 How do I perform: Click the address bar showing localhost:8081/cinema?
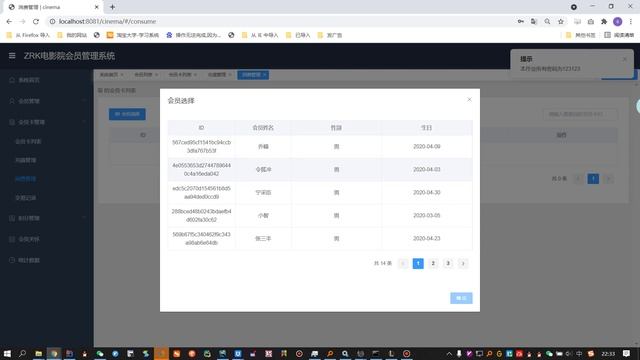click(282, 22)
